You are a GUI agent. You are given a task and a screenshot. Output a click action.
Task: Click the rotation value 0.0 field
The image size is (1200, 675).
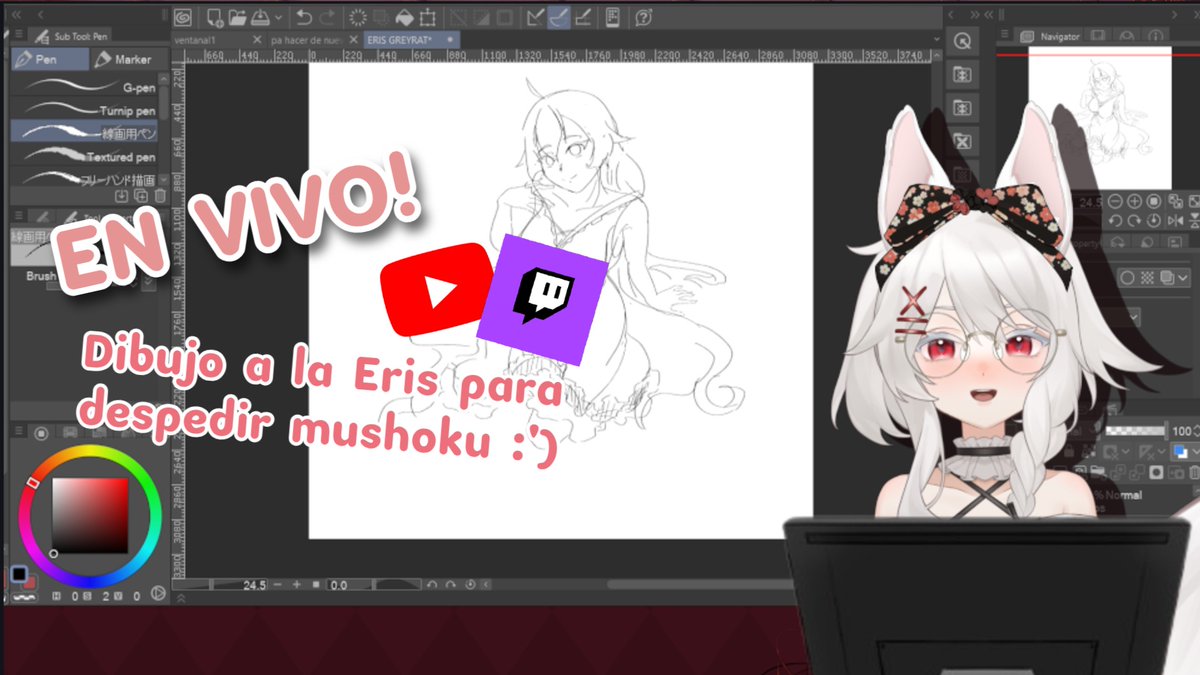pyautogui.click(x=338, y=585)
